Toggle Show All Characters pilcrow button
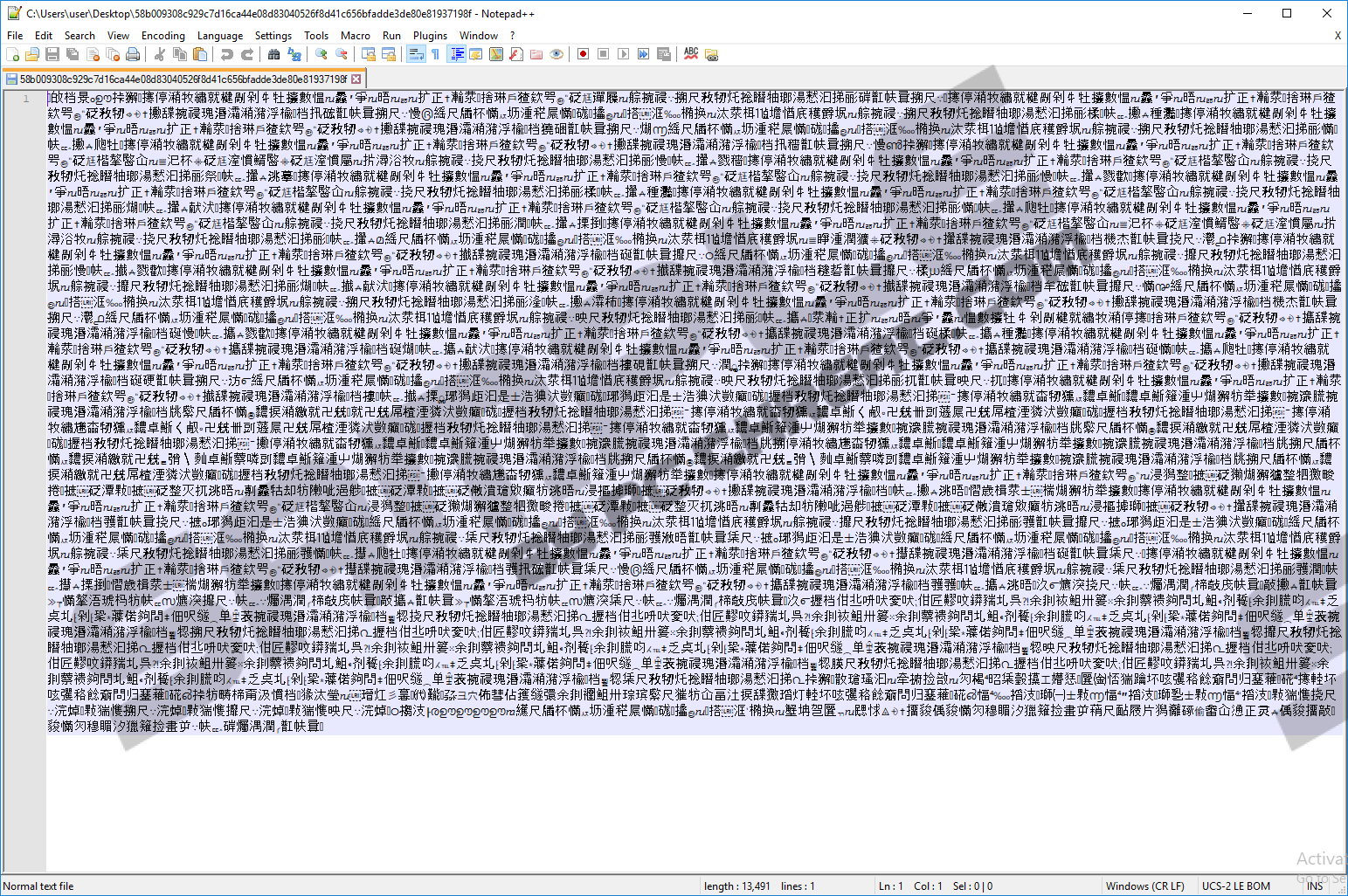 [x=435, y=54]
